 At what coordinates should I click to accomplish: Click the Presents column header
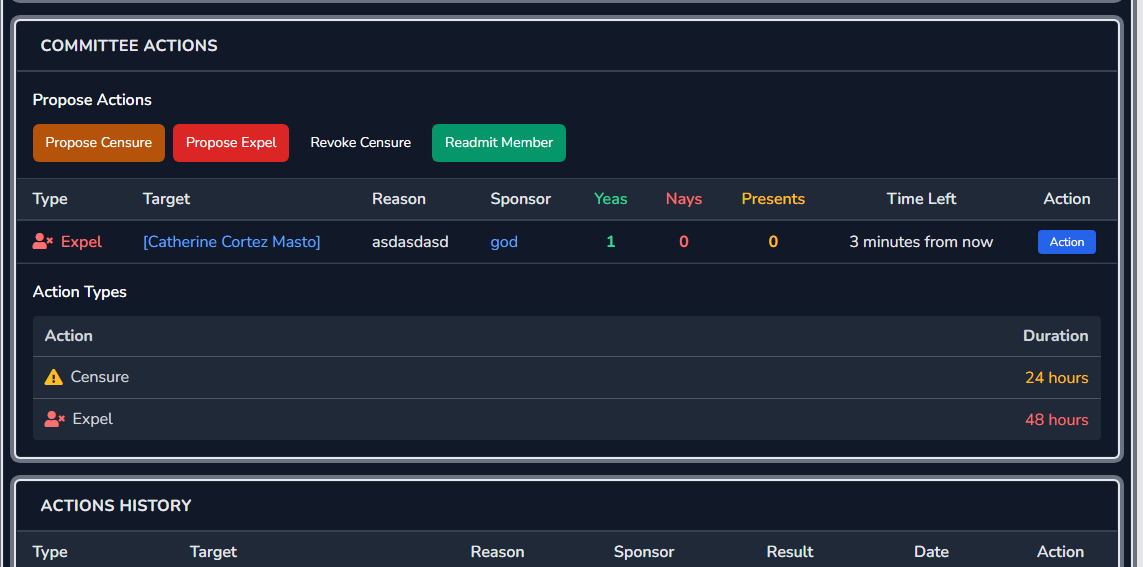coord(773,199)
